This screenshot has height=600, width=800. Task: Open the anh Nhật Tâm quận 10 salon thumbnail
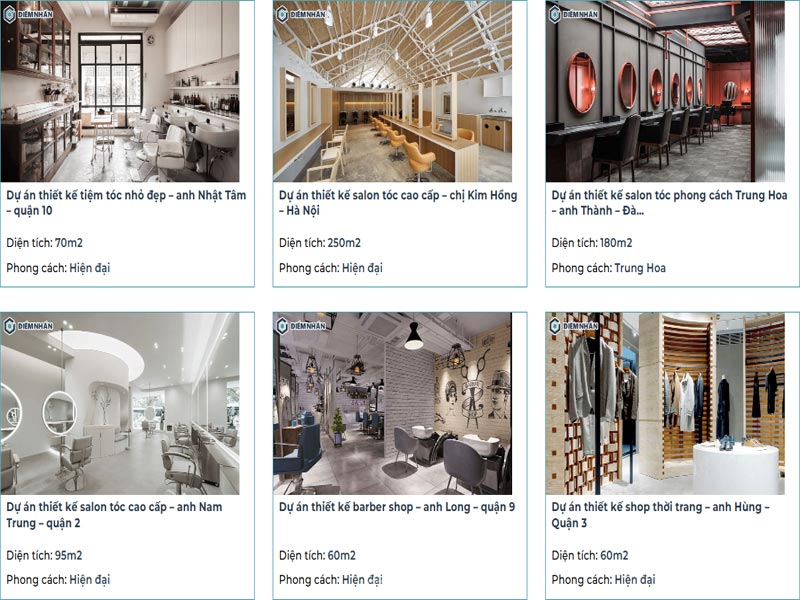pyautogui.click(x=120, y=91)
